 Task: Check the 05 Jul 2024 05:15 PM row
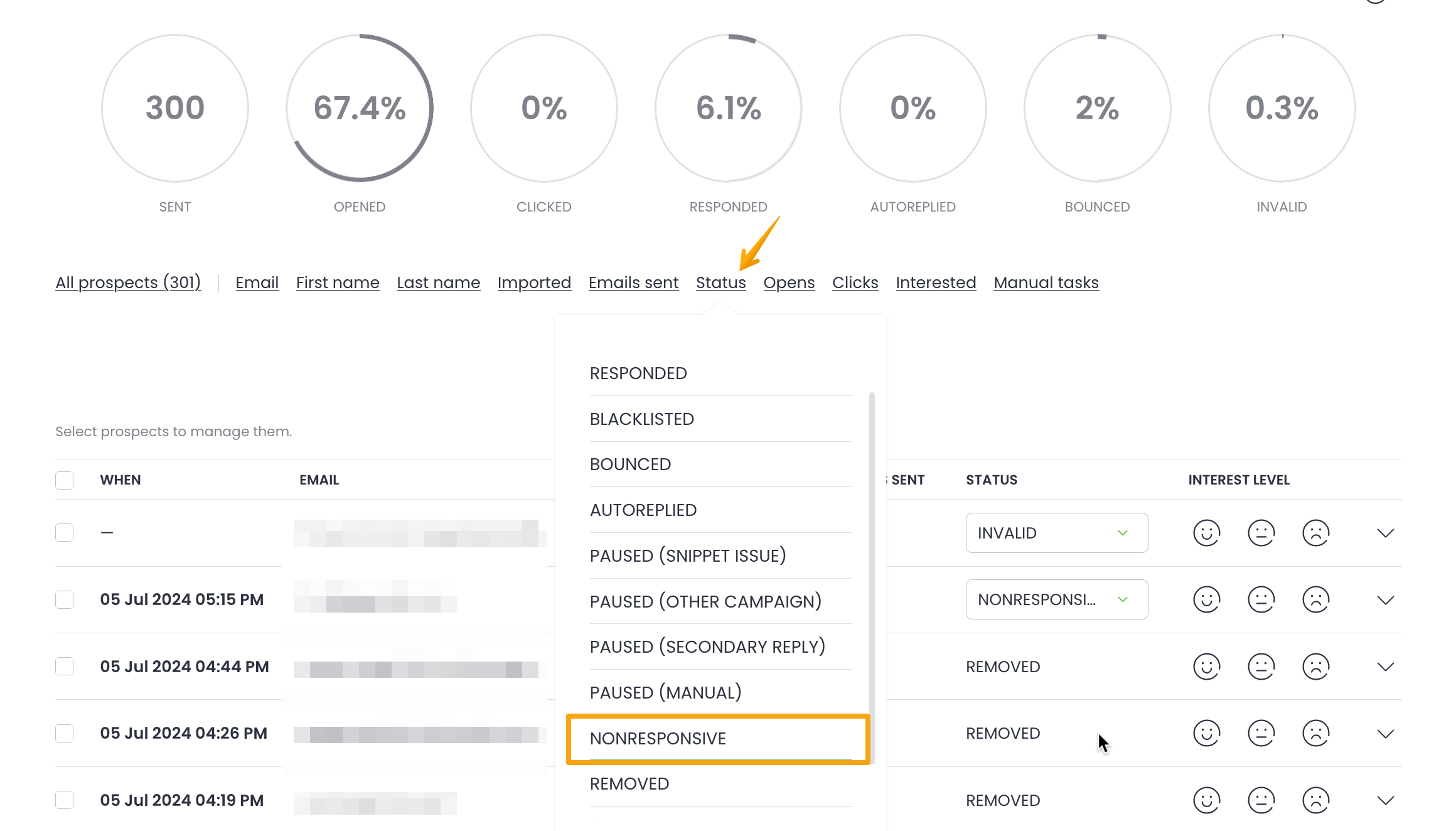pos(64,599)
